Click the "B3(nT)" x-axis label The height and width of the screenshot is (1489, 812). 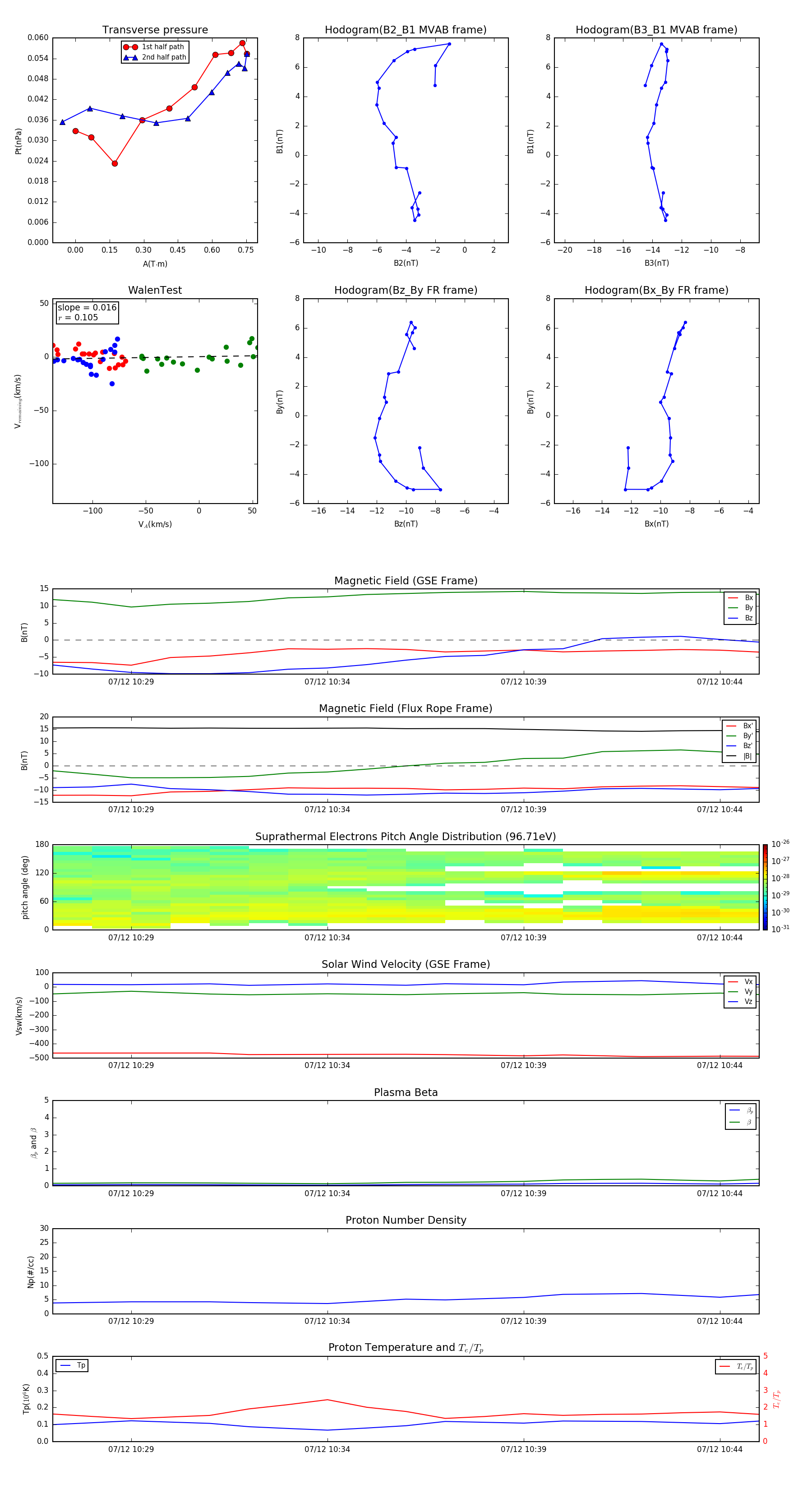tap(656, 263)
